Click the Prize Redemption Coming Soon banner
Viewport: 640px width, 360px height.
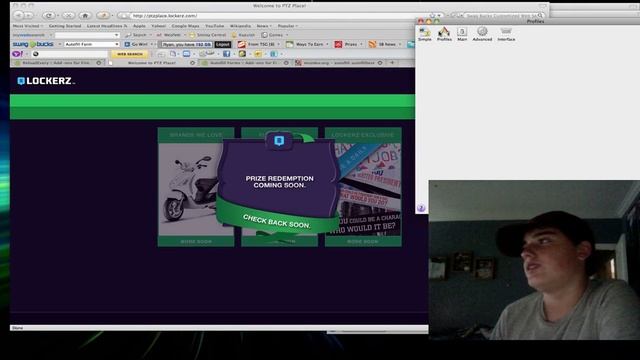(x=279, y=182)
